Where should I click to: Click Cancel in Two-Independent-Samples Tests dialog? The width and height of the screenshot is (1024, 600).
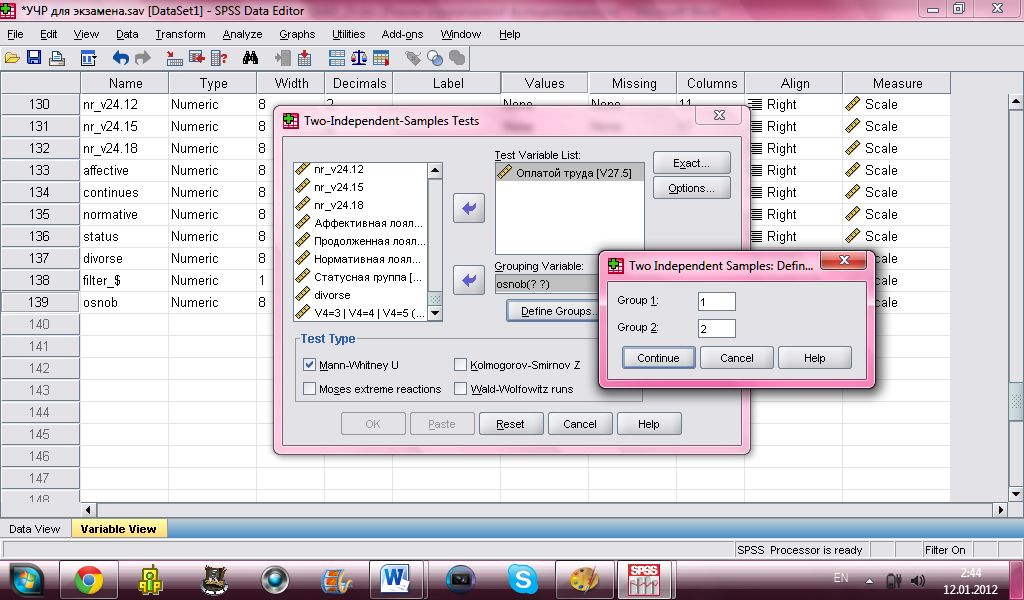[x=580, y=424]
